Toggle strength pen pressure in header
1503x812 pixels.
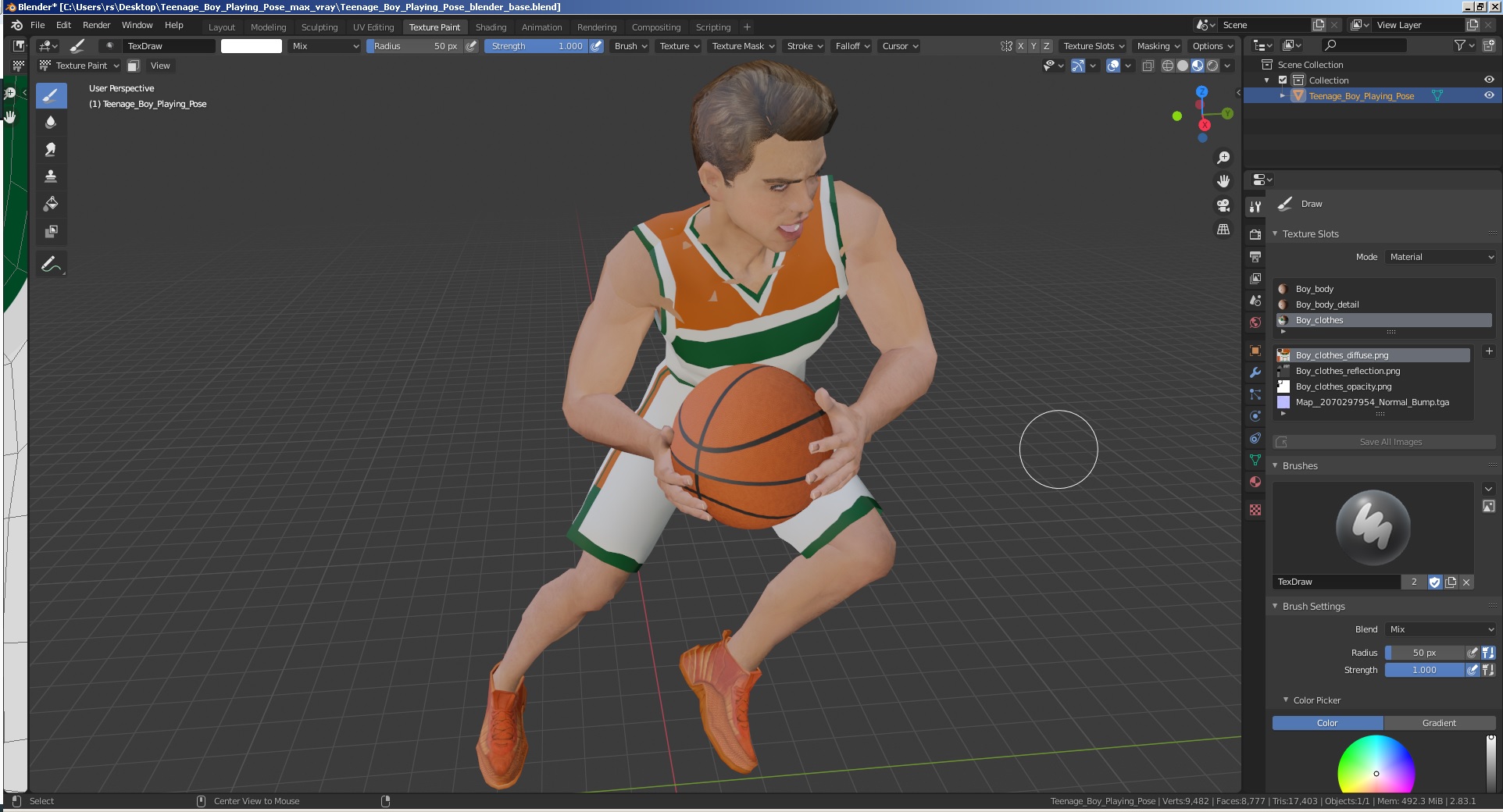click(596, 46)
